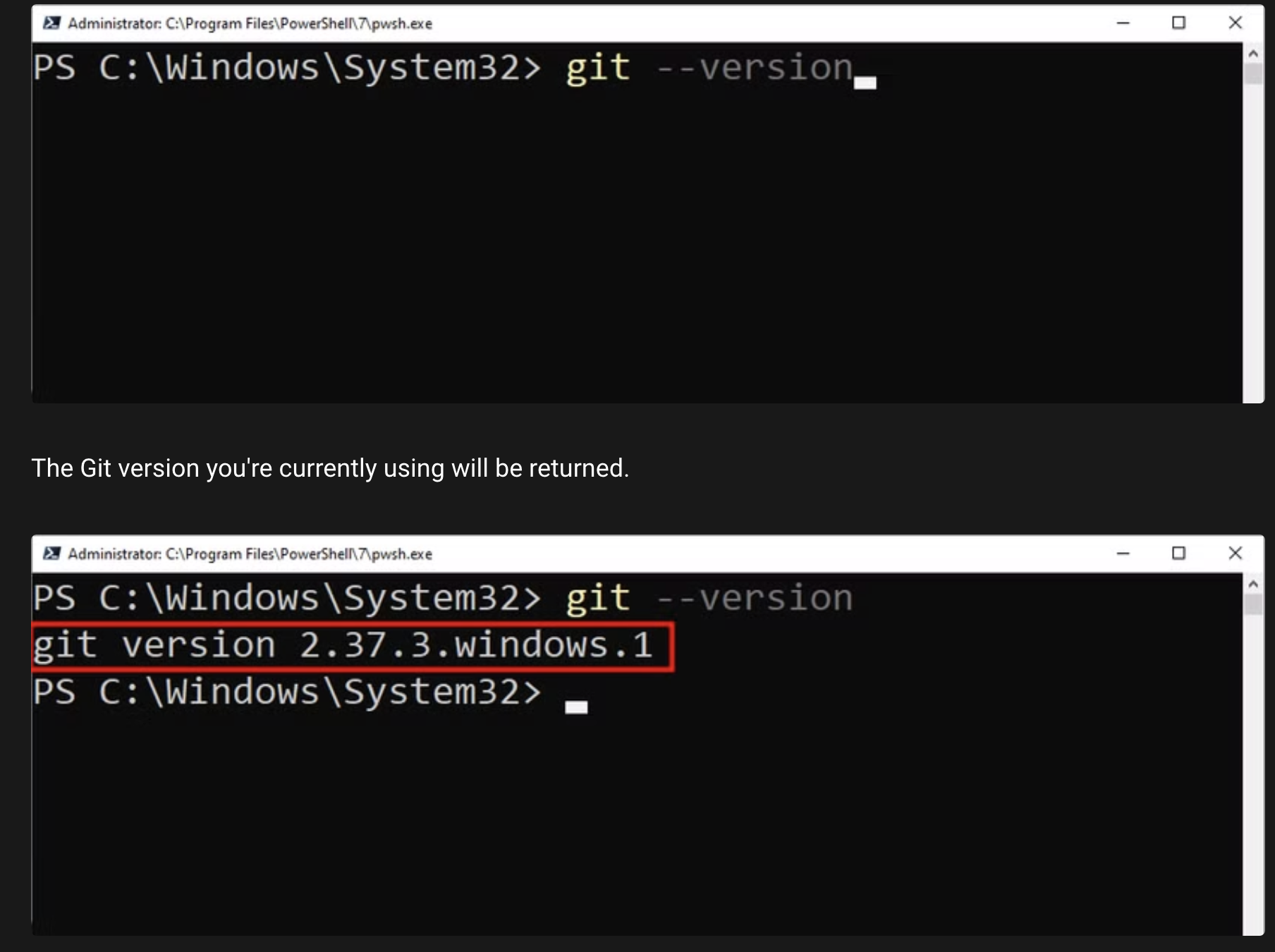The width and height of the screenshot is (1275, 952).
Task: Click the git --version command in top terminal
Action: tap(709, 68)
